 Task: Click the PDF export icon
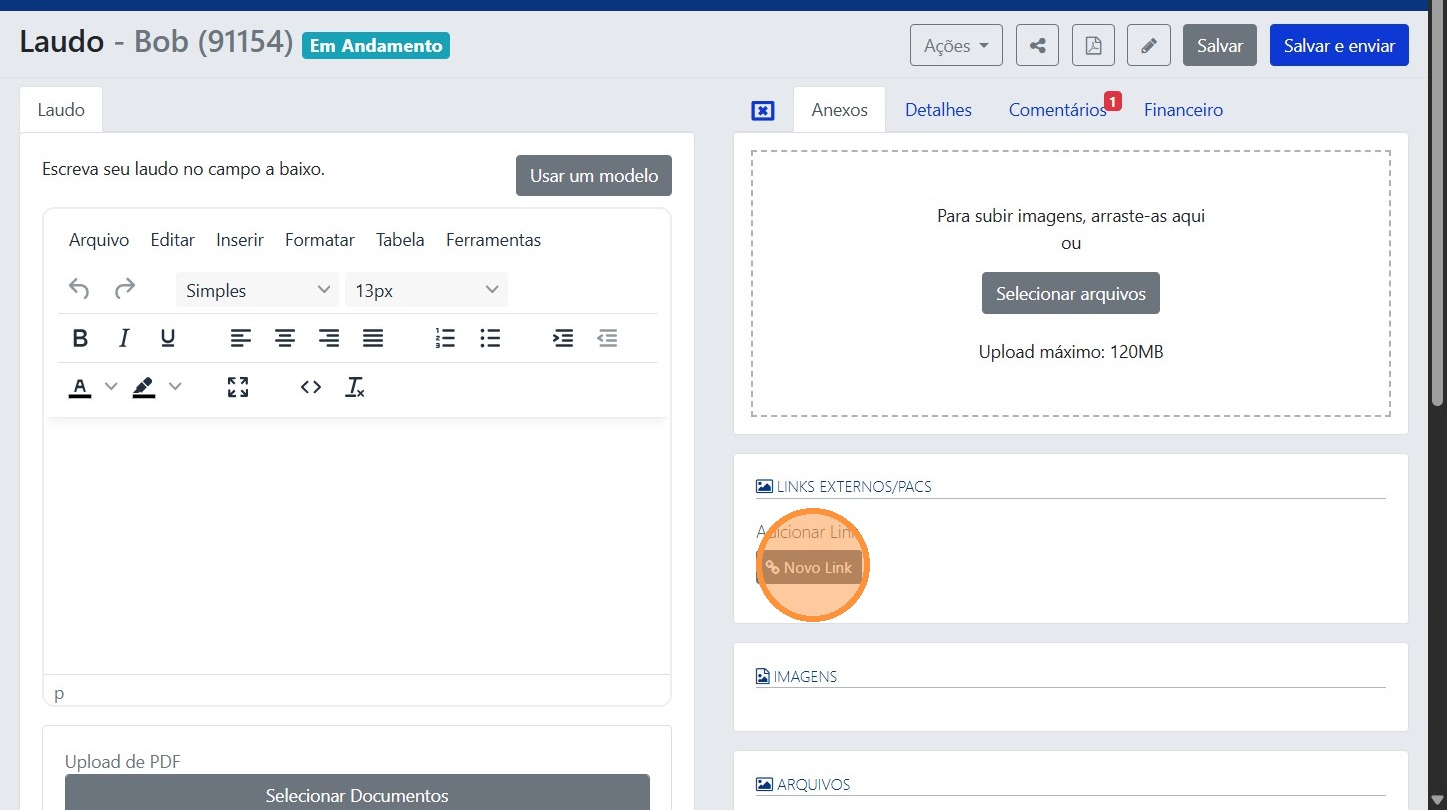[1093, 45]
